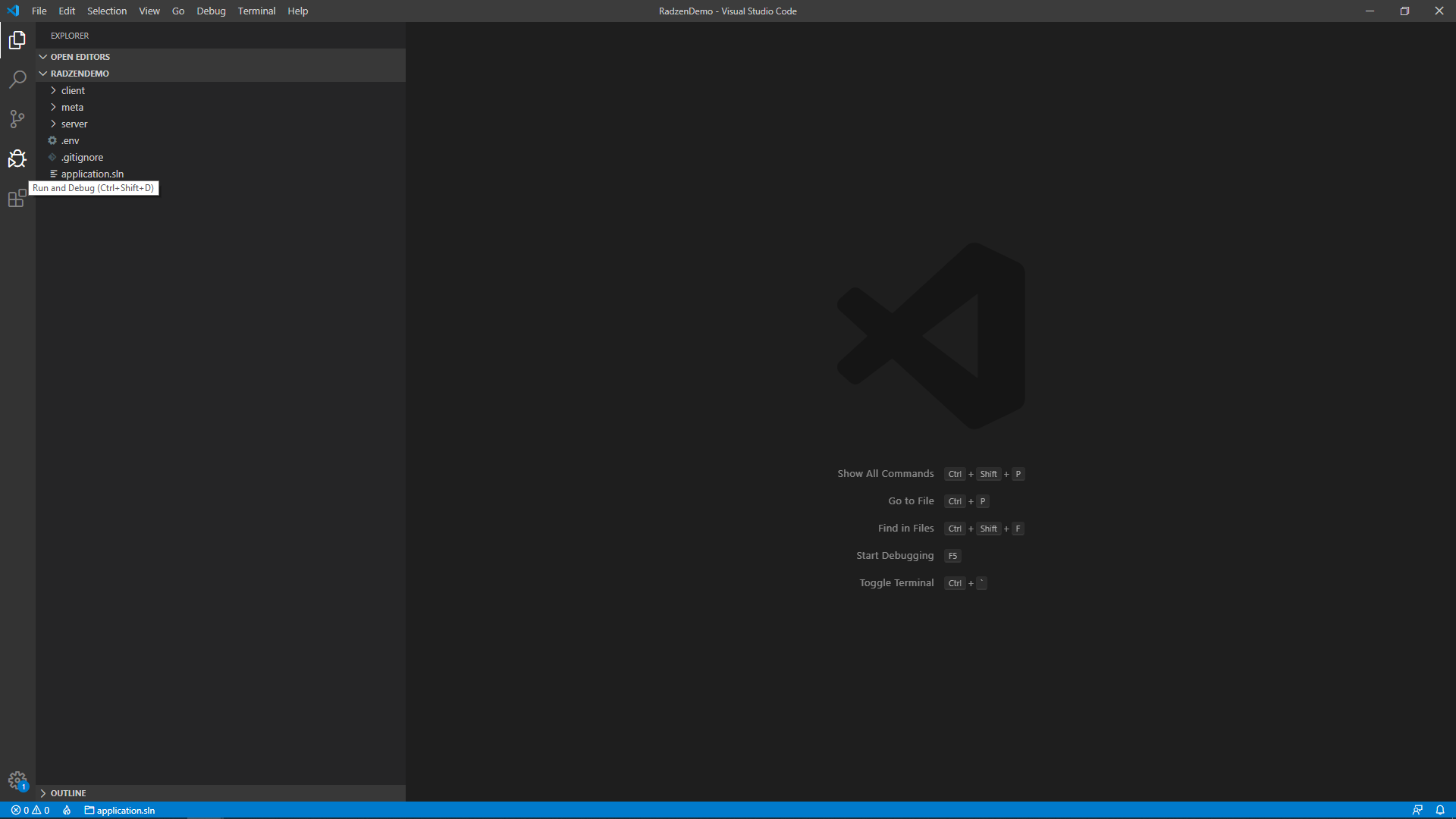The width and height of the screenshot is (1456, 819).
Task: Open the Extensions view icon
Action: pos(17,199)
